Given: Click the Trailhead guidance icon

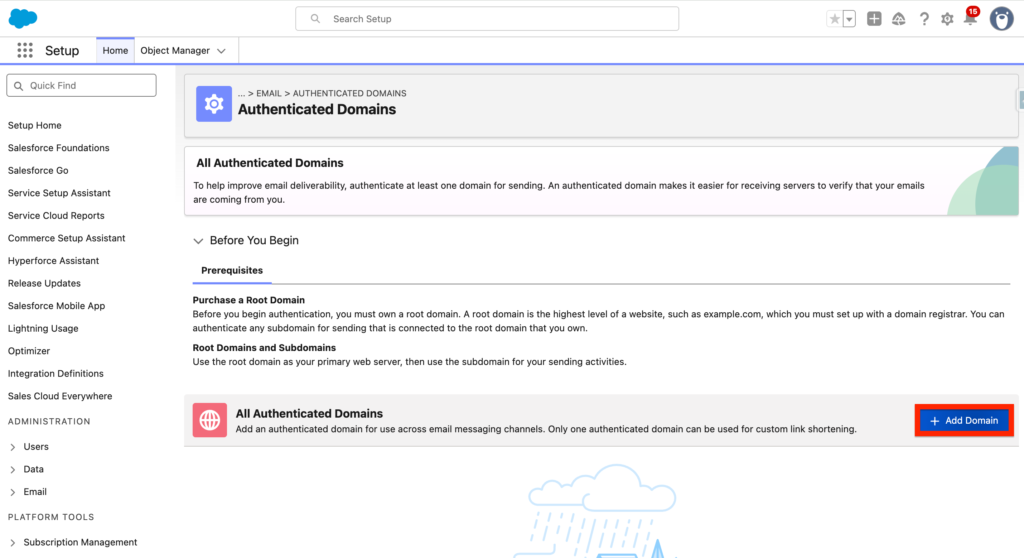Looking at the screenshot, I should click(899, 19).
